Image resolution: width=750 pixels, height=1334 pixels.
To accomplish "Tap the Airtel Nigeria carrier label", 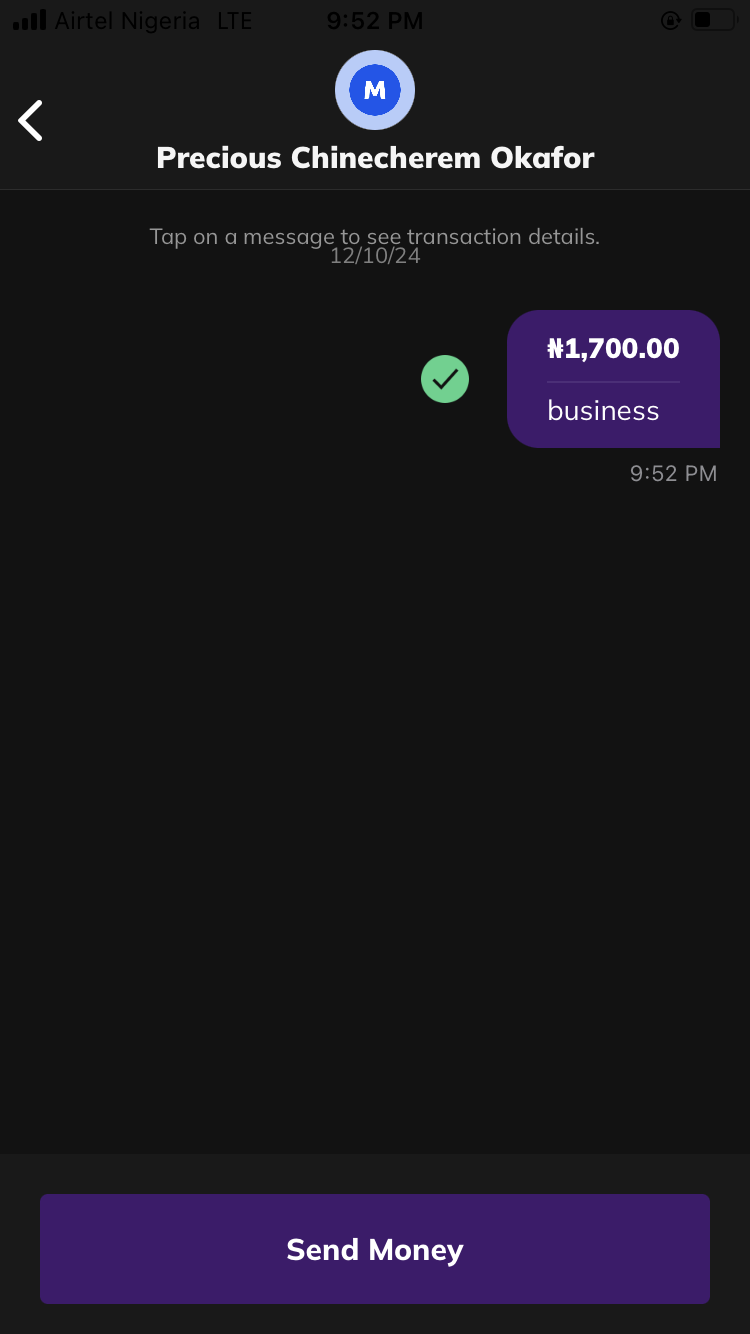I will 127,21.
